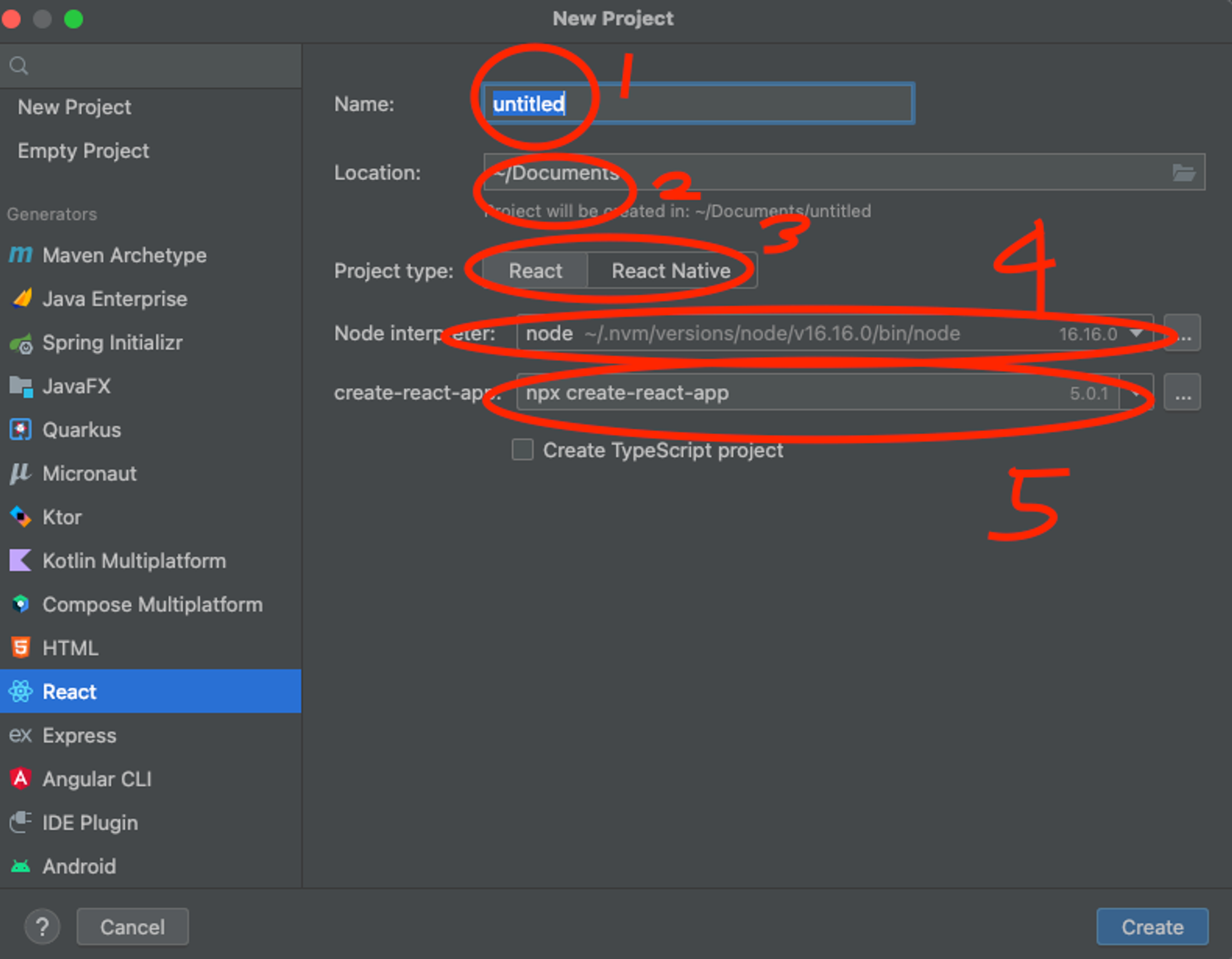Click the Cancel button
This screenshot has height=959, width=1232.
132,926
